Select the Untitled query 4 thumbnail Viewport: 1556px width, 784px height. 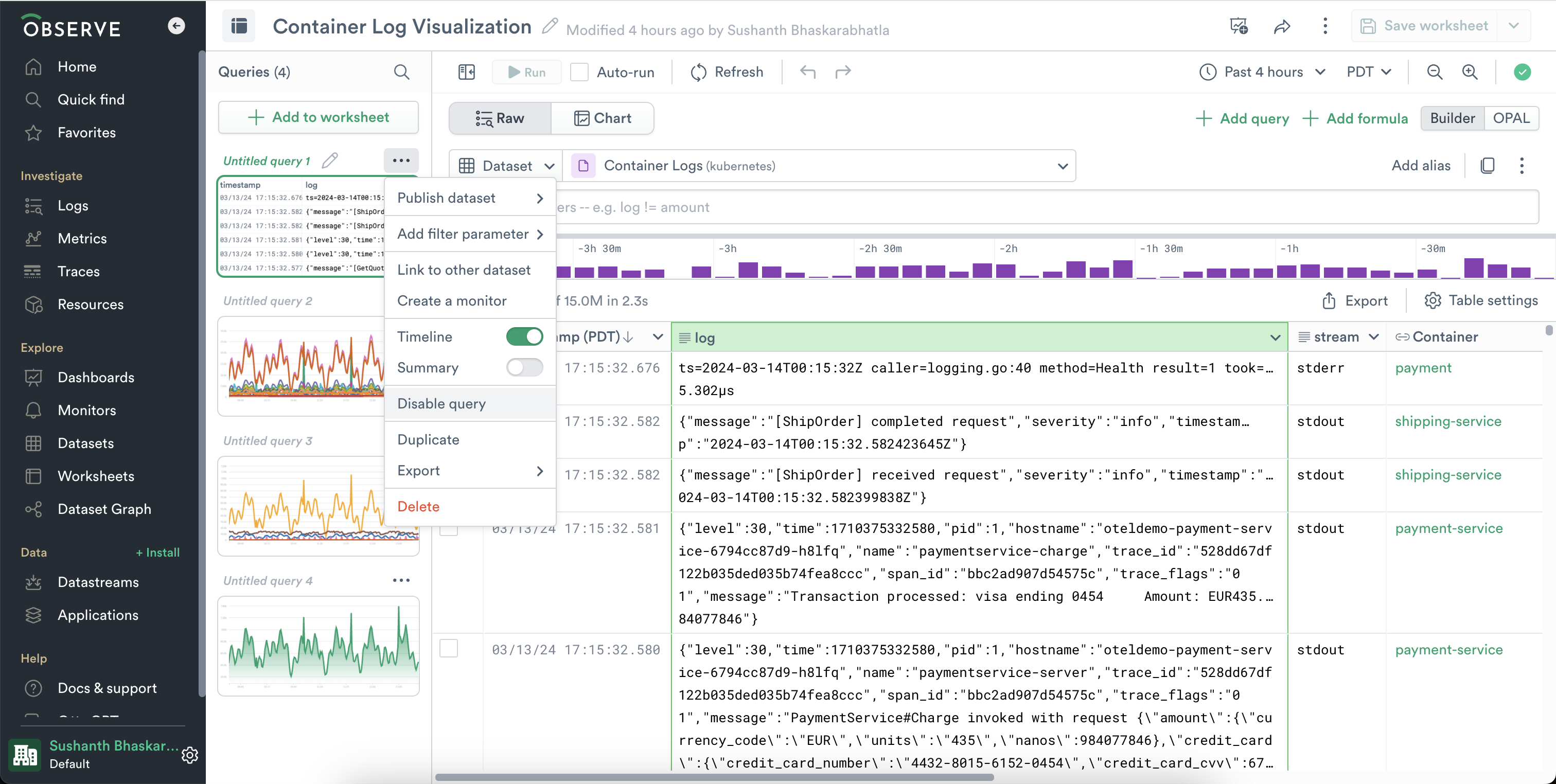pyautogui.click(x=319, y=645)
